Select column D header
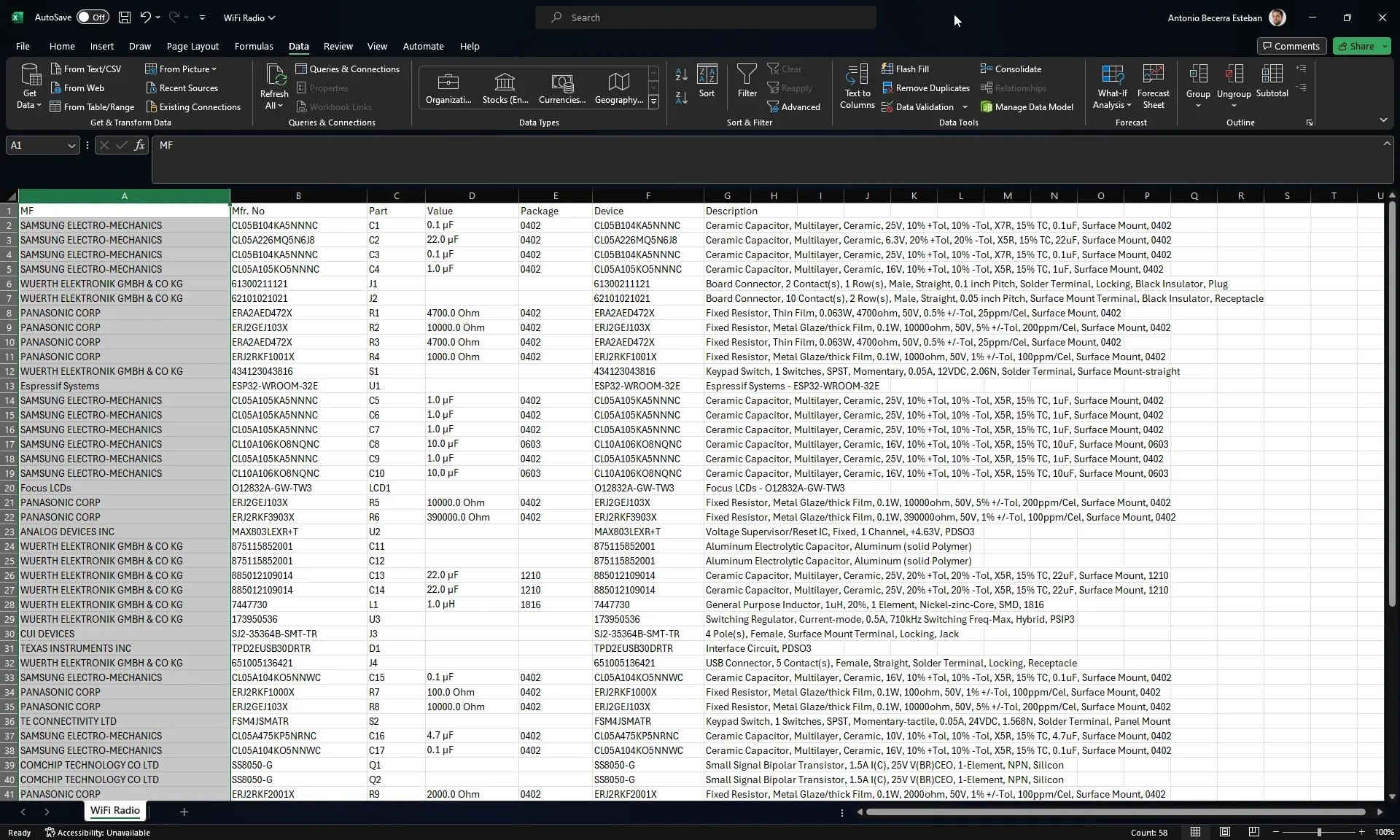1400x840 pixels. coord(472,196)
